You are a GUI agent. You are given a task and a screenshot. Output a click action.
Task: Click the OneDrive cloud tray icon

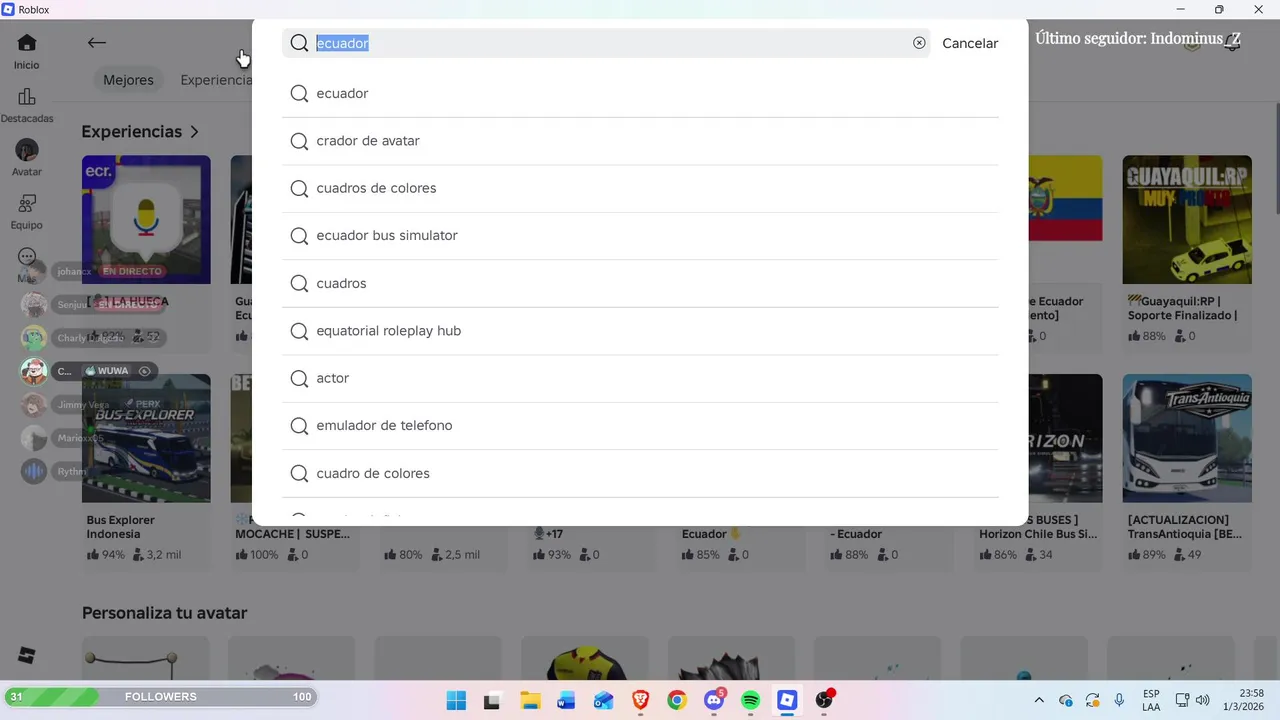pyautogui.click(x=1066, y=700)
